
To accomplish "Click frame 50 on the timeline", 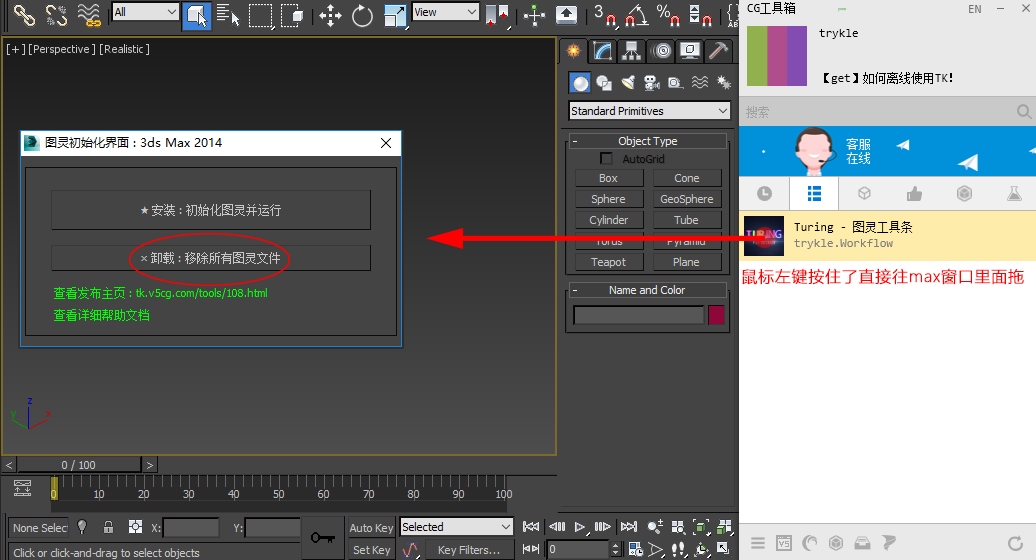I will coord(279,494).
